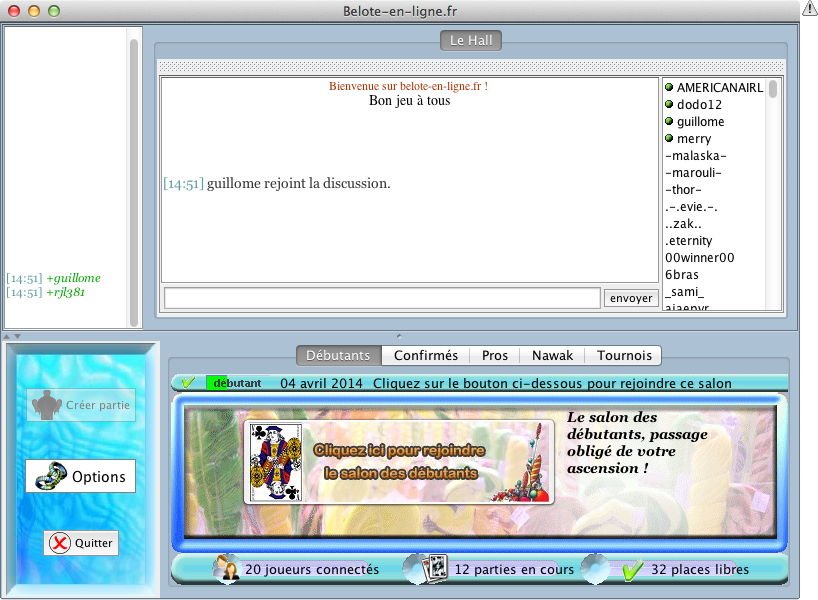Image resolution: width=818 pixels, height=600 pixels.
Task: Select player .-.evie.-. in list
Action: pyautogui.click(x=691, y=207)
